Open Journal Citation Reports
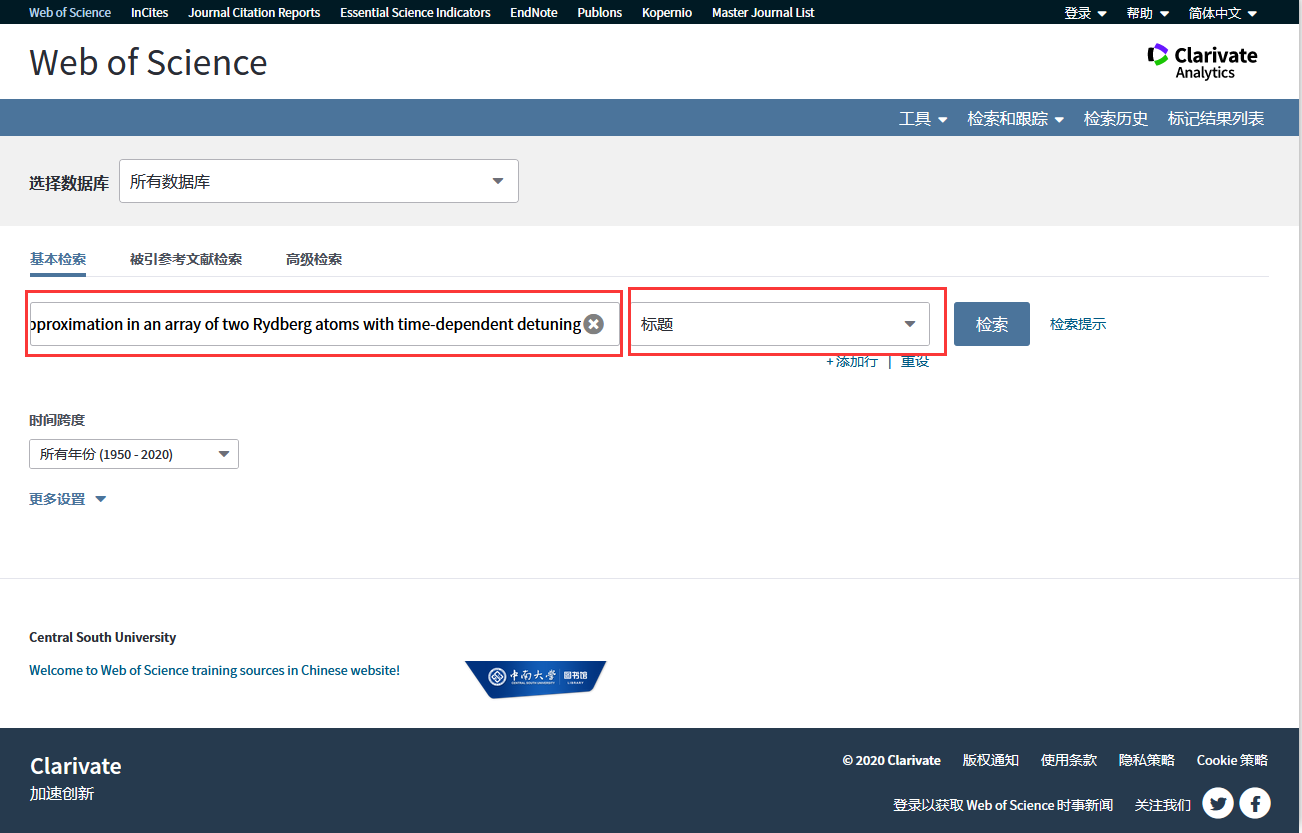 tap(254, 13)
